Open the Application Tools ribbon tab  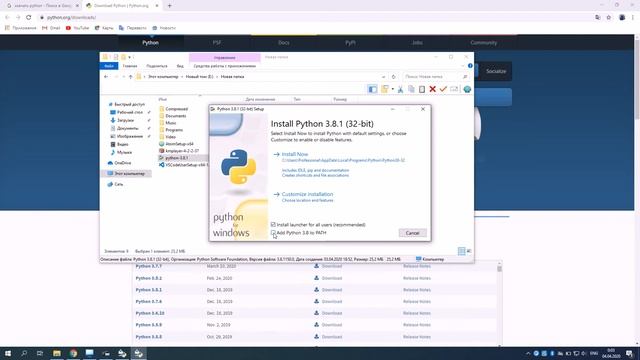pyautogui.click(x=224, y=66)
